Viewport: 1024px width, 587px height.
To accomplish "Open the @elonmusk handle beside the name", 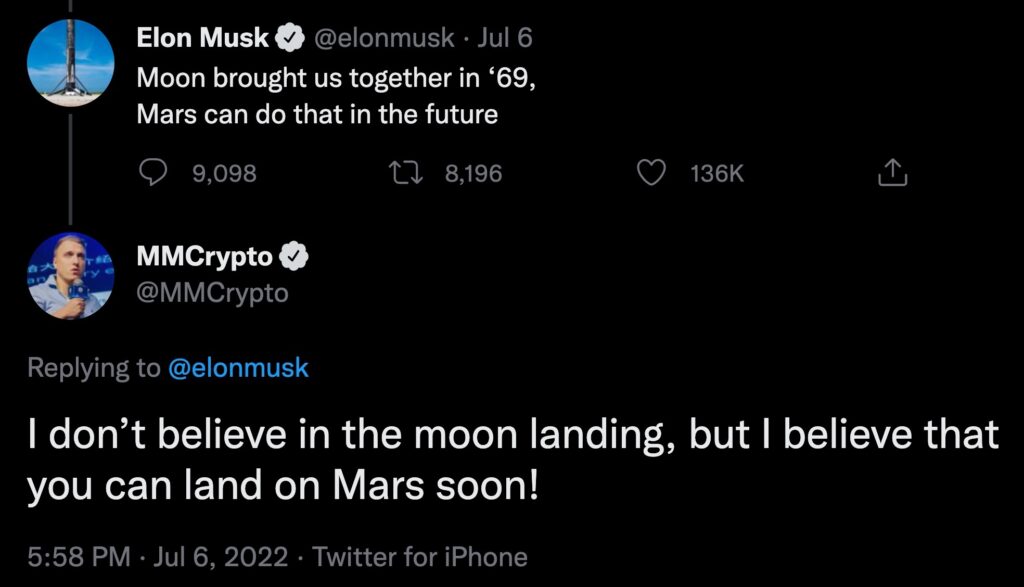I will click(x=381, y=40).
